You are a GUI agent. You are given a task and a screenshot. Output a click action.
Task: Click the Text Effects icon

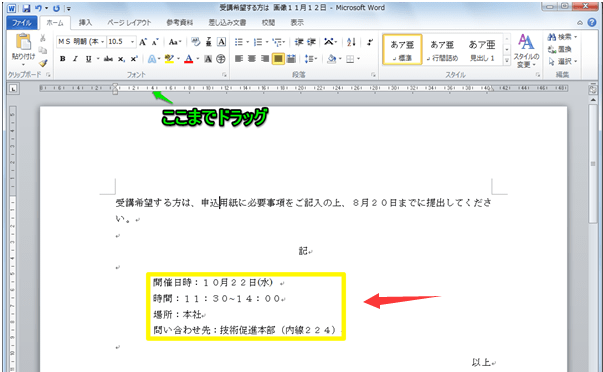pos(152,59)
